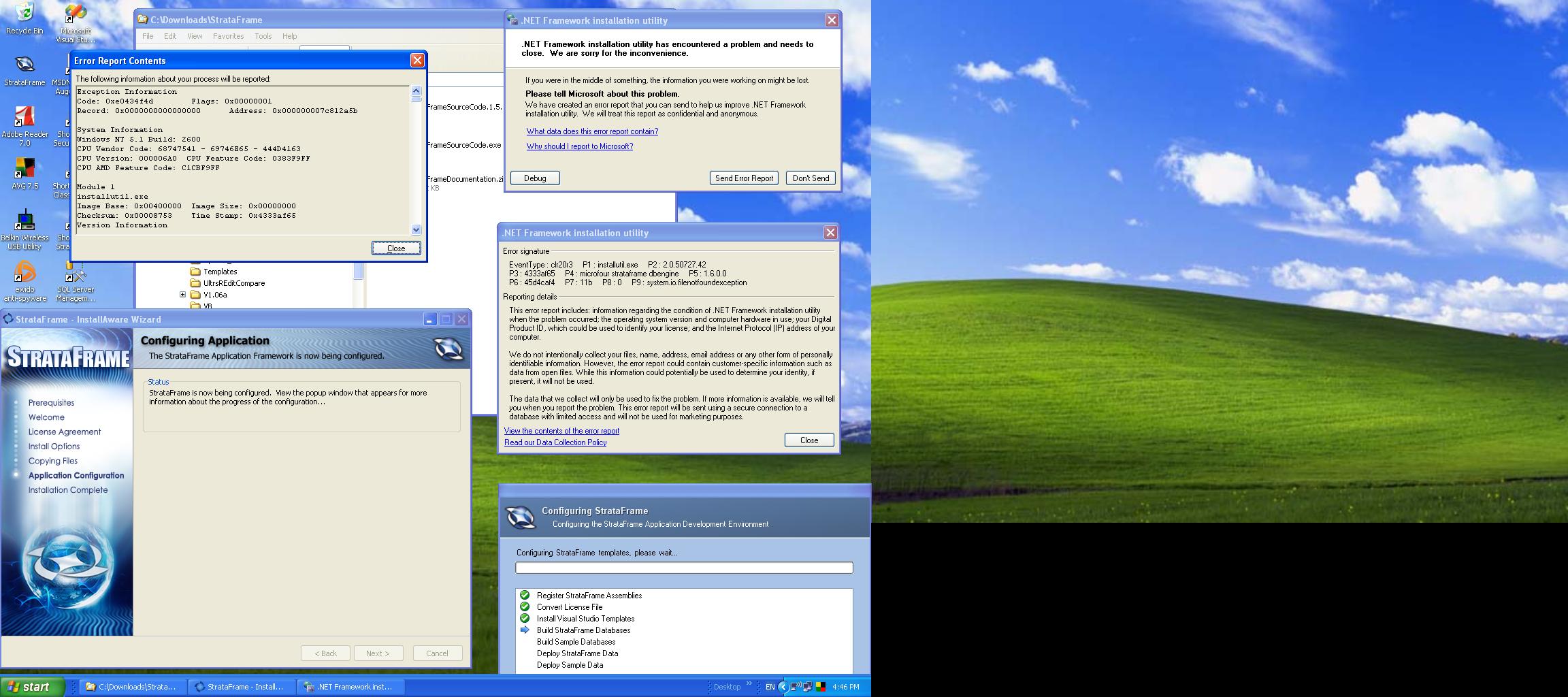Switch to .NET Framework taskbar button
The width and height of the screenshot is (1568, 697).
point(352,687)
